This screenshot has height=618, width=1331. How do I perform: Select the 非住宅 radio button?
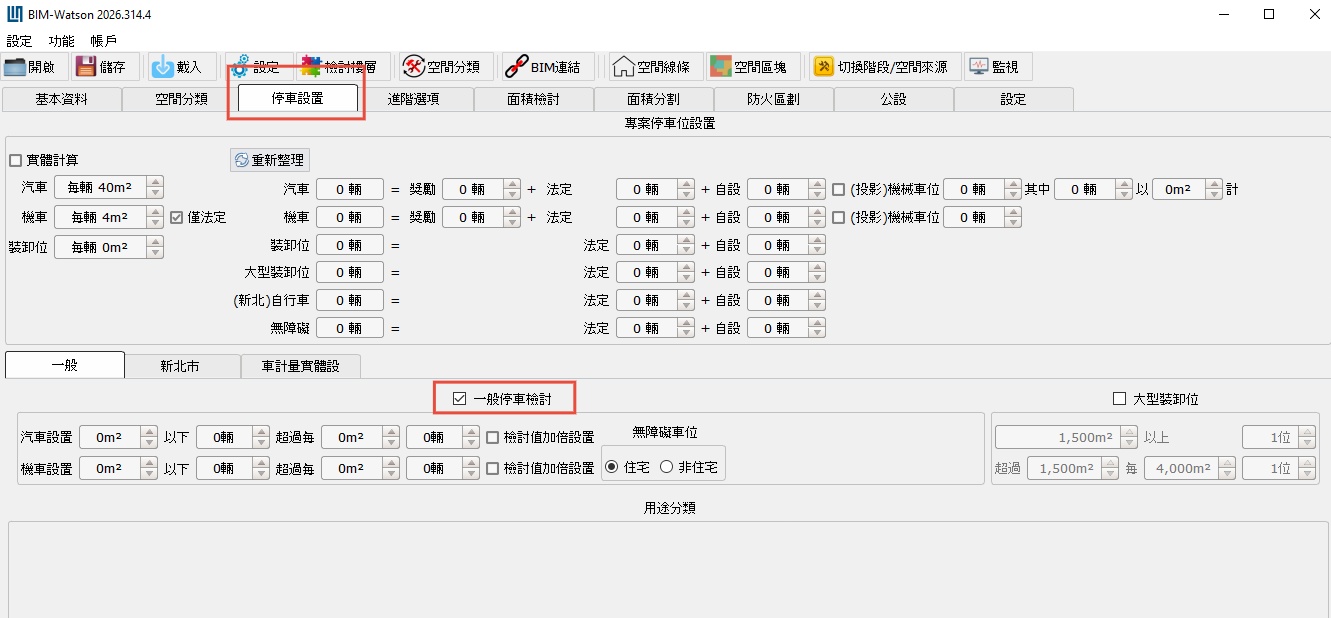[x=666, y=467]
